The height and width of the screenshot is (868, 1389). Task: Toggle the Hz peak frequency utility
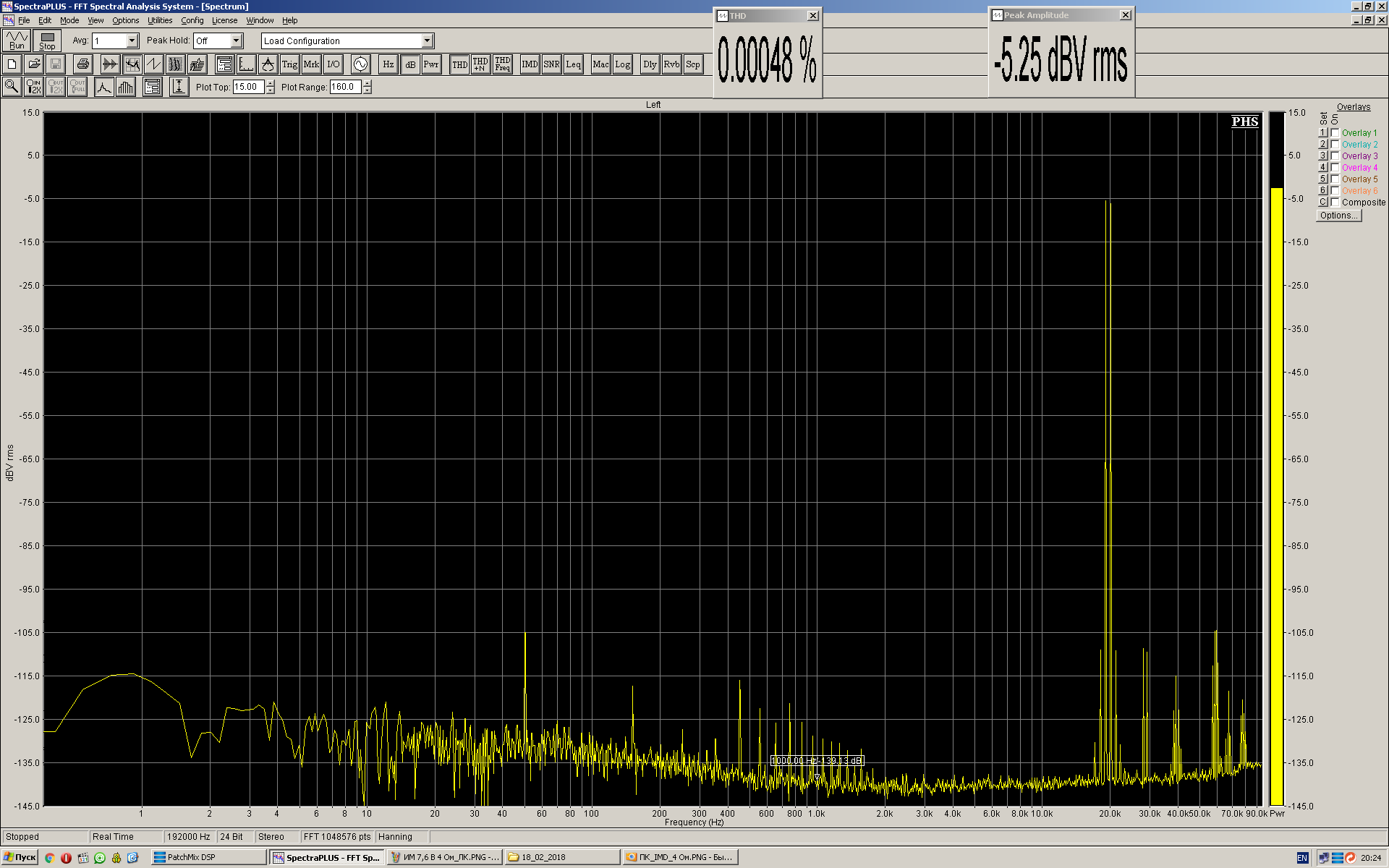point(388,64)
